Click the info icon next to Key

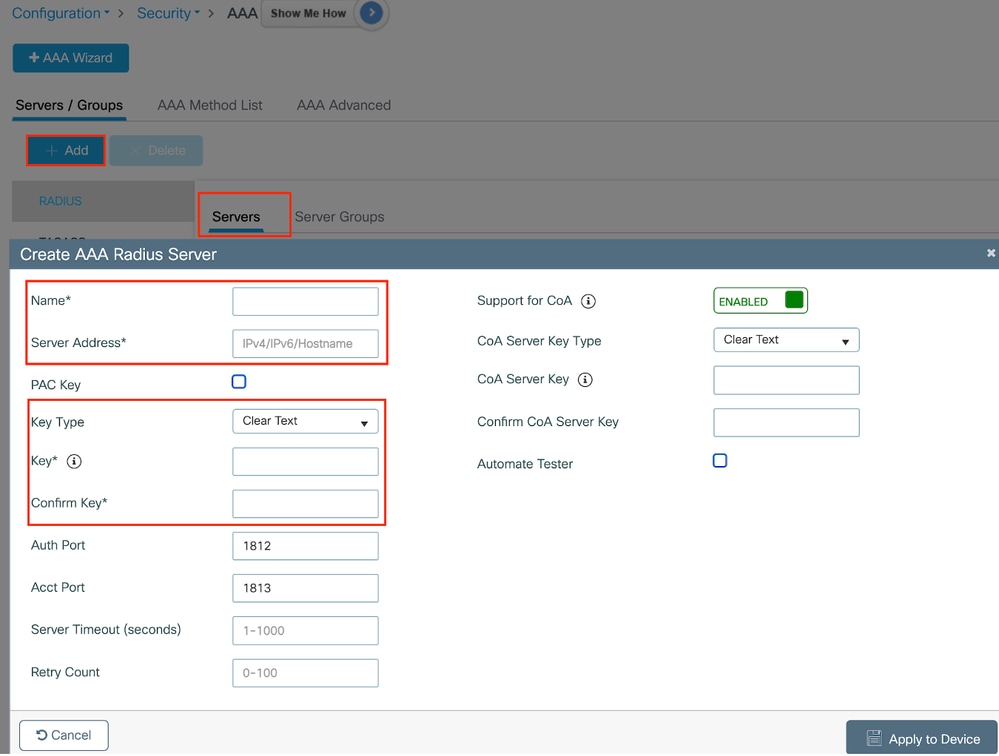[x=74, y=461]
